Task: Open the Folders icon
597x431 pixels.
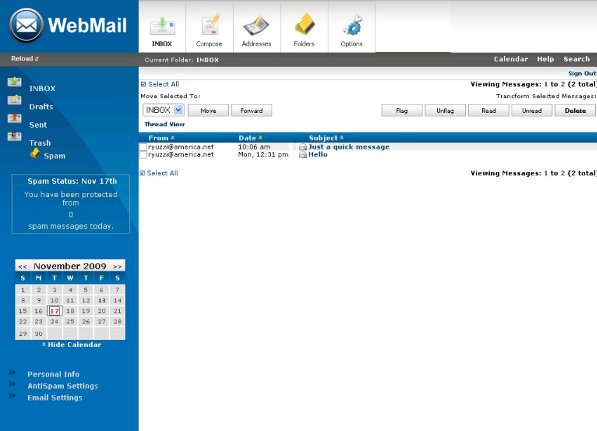Action: (x=304, y=25)
